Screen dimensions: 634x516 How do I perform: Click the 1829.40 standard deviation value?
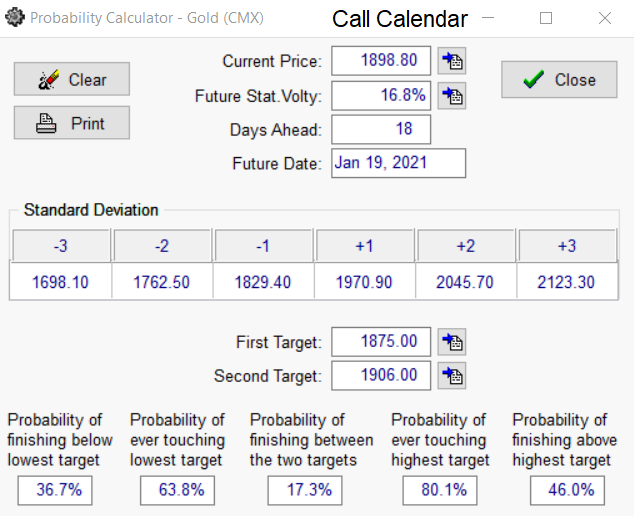[263, 282]
